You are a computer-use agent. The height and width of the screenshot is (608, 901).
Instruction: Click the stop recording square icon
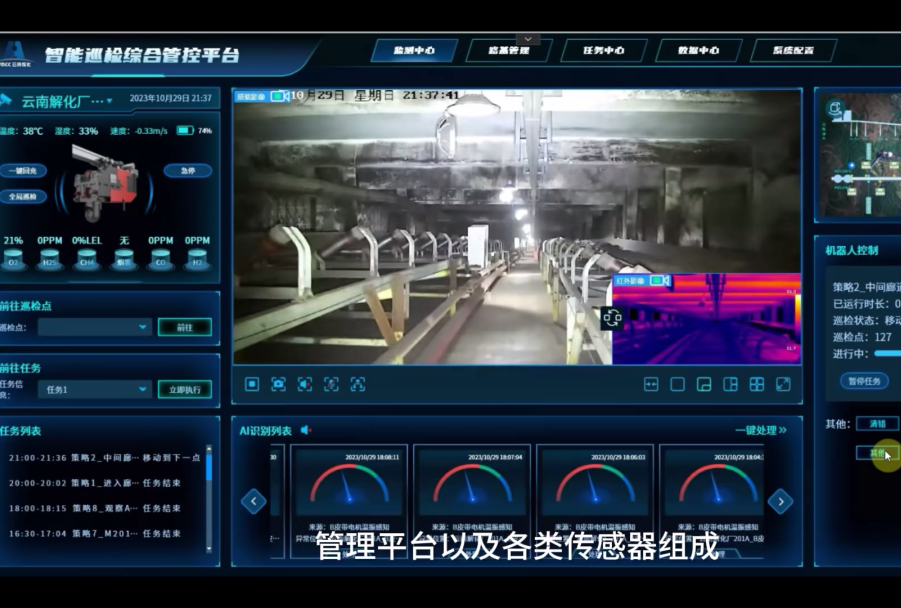(252, 384)
